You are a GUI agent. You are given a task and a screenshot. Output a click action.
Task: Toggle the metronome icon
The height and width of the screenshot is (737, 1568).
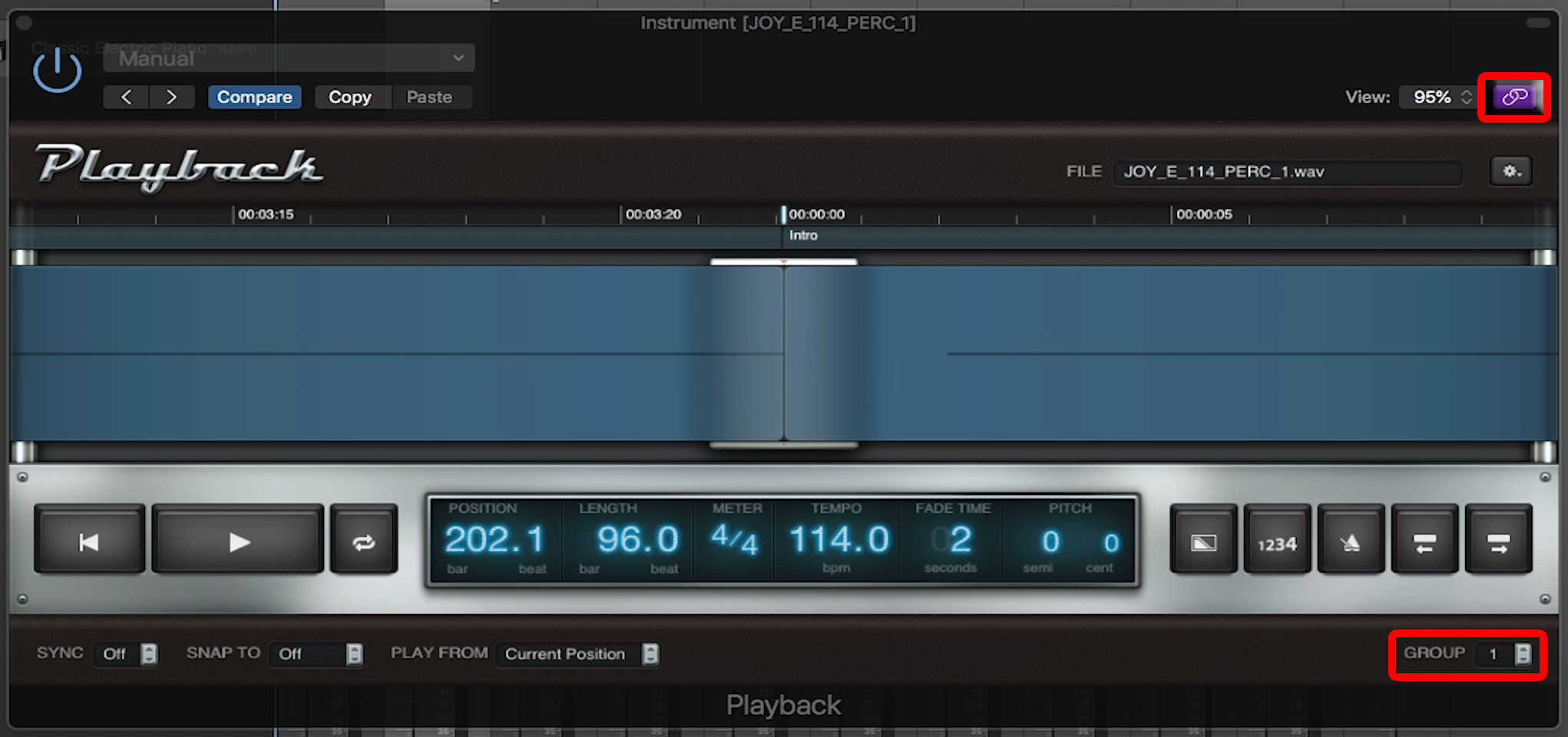1351,540
